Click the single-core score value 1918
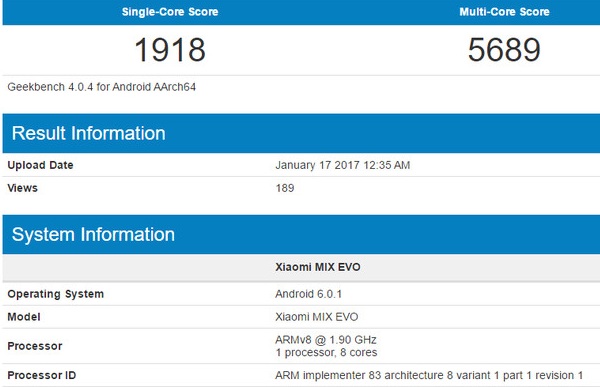 [x=170, y=50]
